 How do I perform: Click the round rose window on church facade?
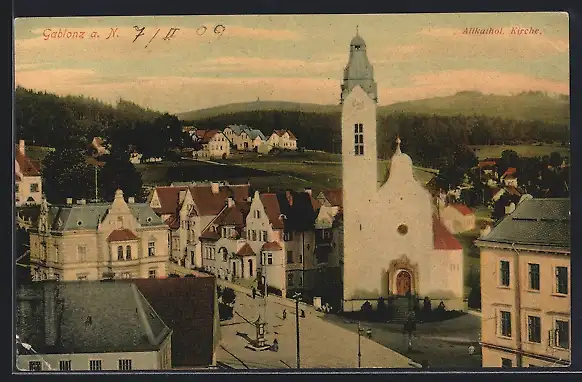click(402, 229)
